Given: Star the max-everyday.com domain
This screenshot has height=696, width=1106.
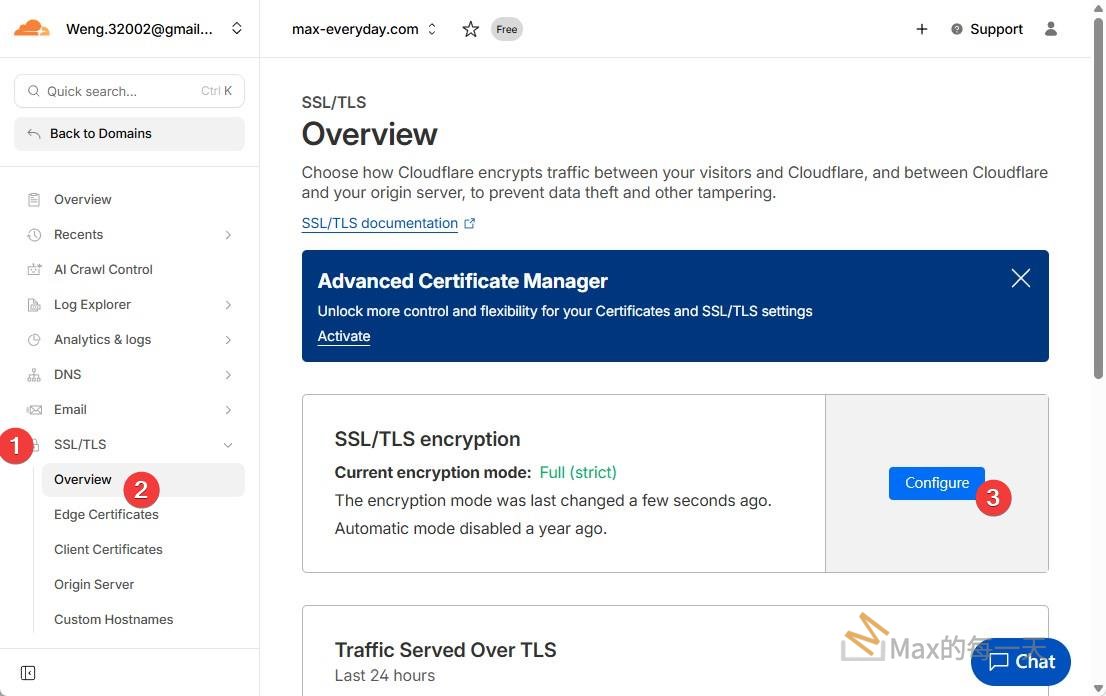Looking at the screenshot, I should pos(470,29).
